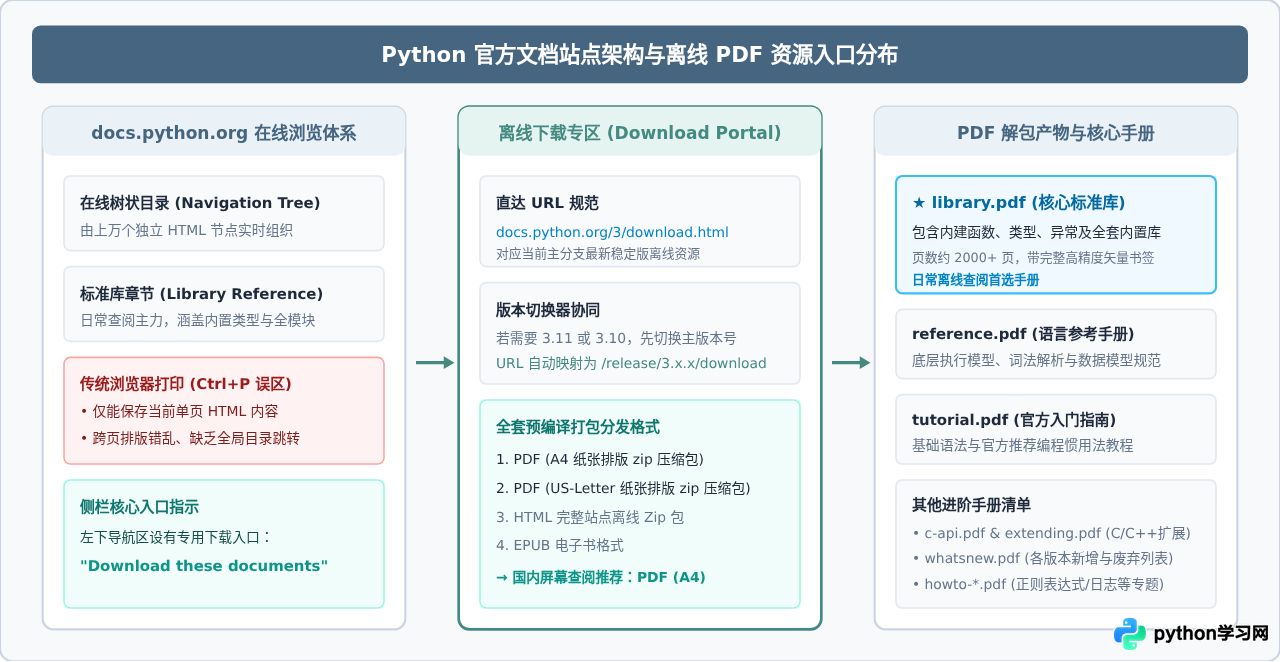Click 日常查阅主力，涵盖内置类型与全模块 text

pos(200,320)
